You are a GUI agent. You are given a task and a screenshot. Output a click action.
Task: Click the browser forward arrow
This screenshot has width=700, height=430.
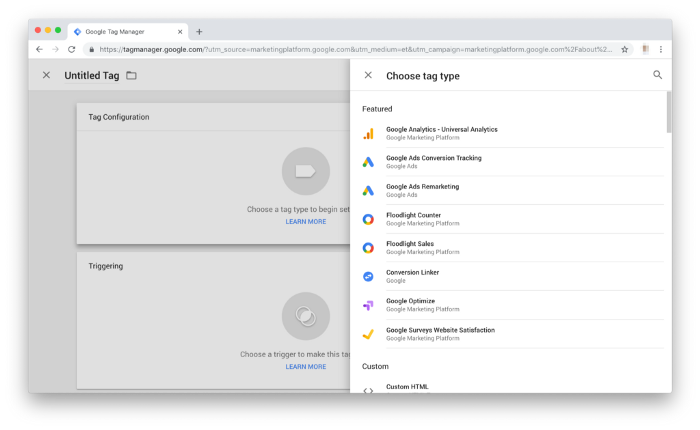click(x=55, y=49)
